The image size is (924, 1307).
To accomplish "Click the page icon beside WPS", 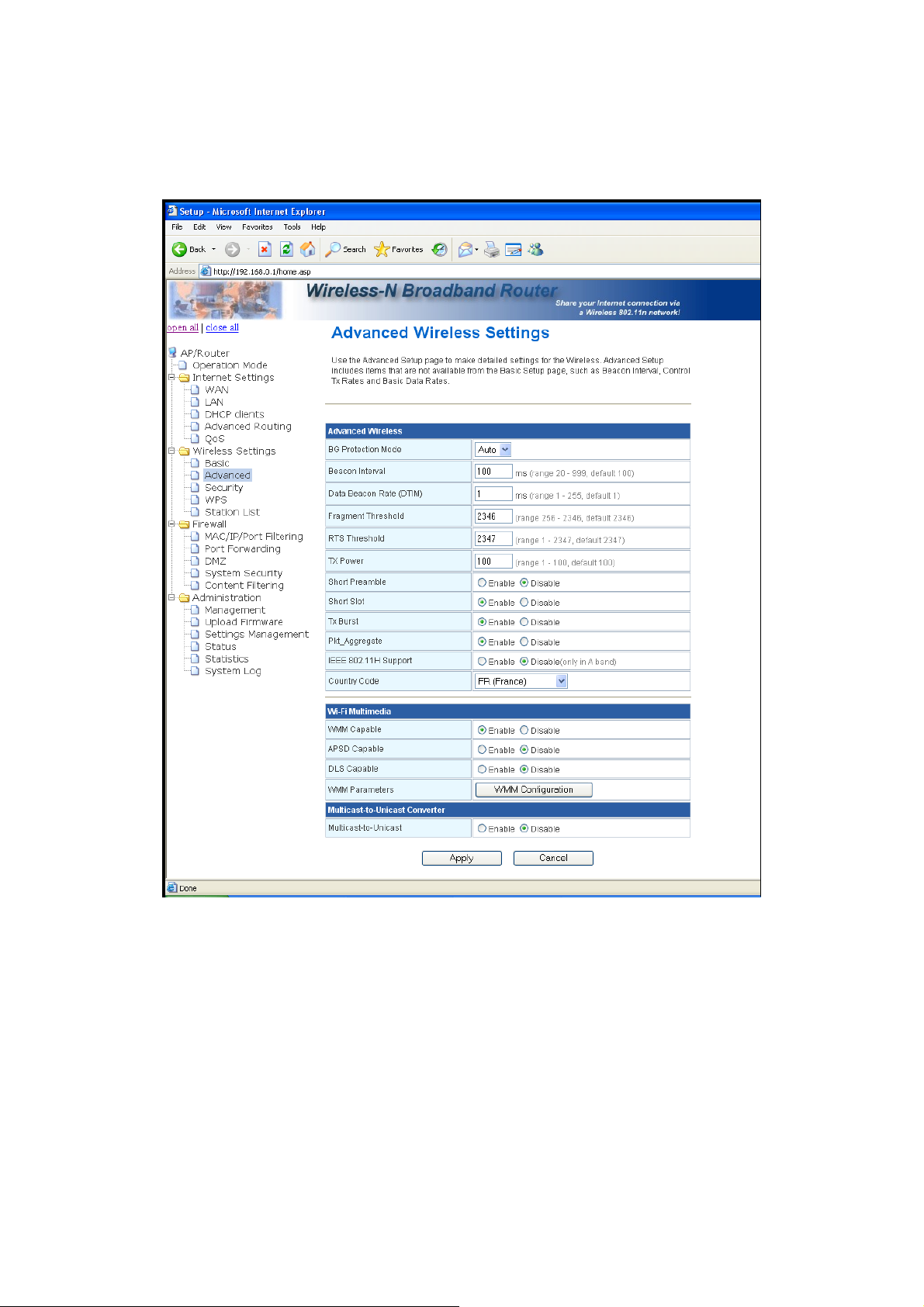I will click(196, 500).
